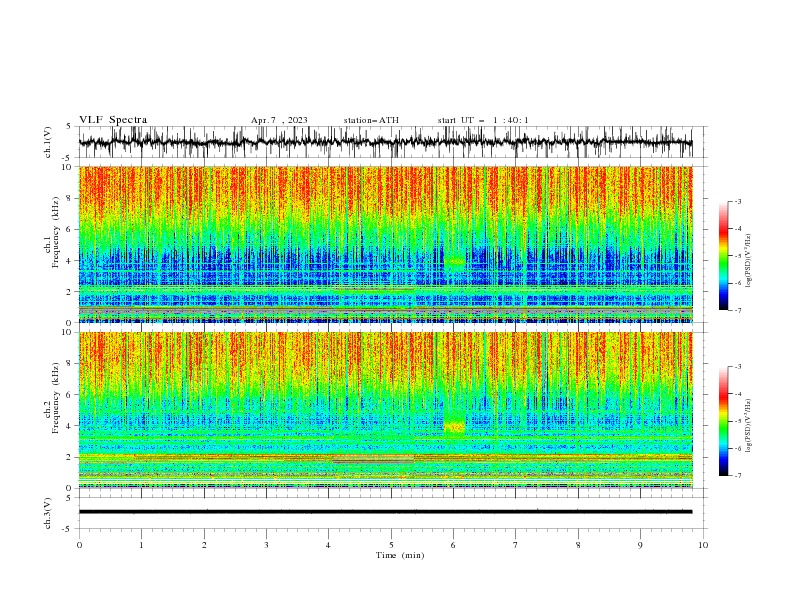Click the ch.3 flat waveform trace
This screenshot has width=792, height=612.
click(385, 512)
